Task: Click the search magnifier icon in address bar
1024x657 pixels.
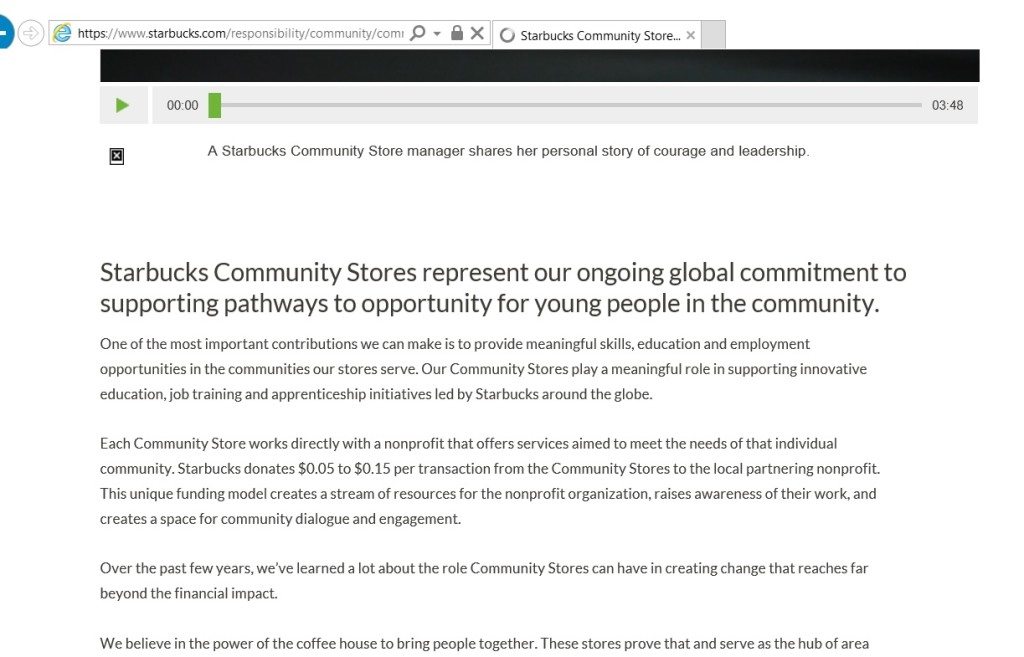Action: 417,33
